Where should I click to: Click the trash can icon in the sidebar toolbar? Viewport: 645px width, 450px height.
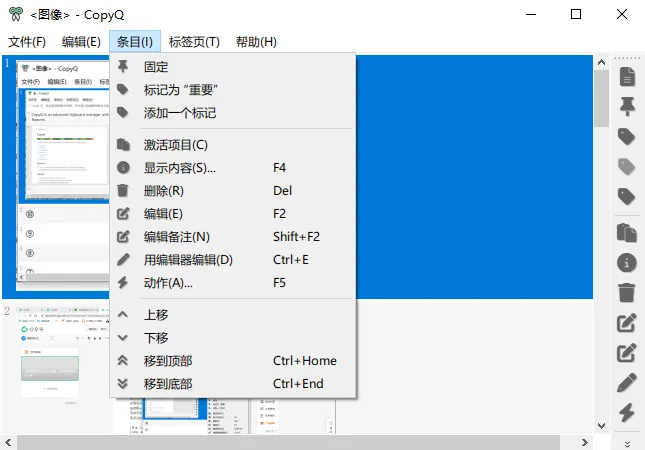[627, 293]
